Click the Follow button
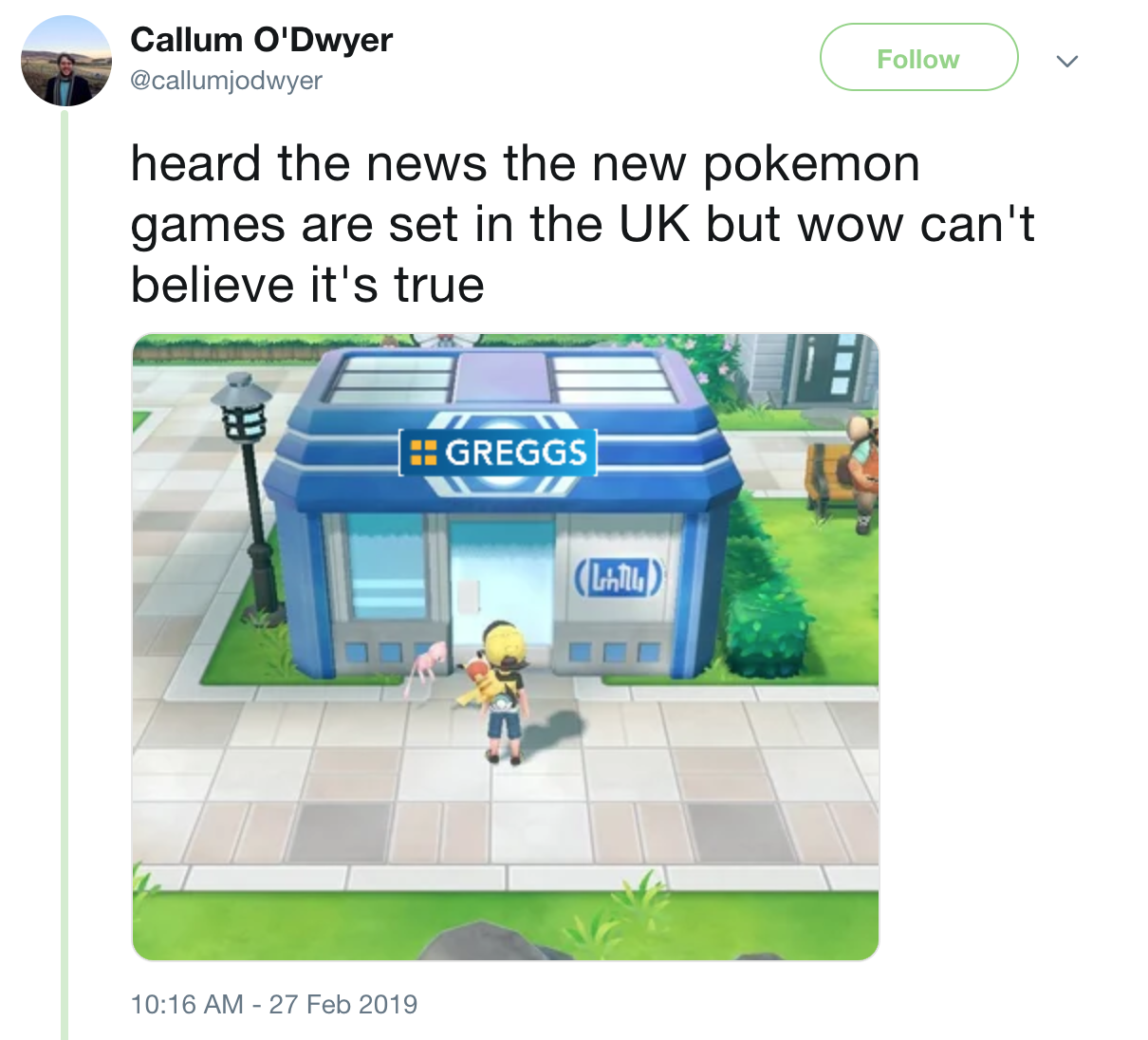Viewport: 1148px width, 1040px height. pyautogui.click(x=918, y=58)
